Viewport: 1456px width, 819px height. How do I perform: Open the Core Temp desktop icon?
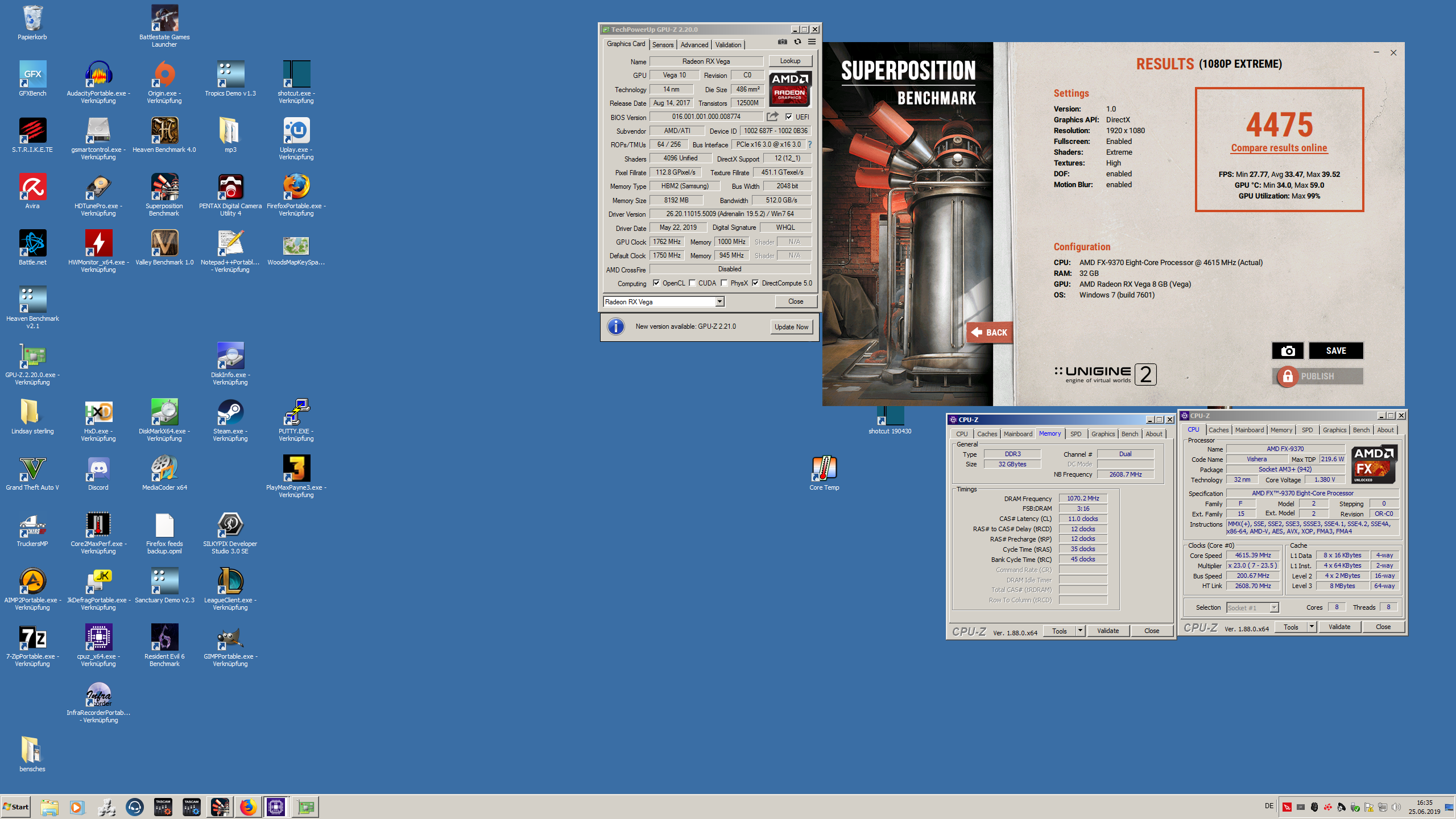pos(824,473)
